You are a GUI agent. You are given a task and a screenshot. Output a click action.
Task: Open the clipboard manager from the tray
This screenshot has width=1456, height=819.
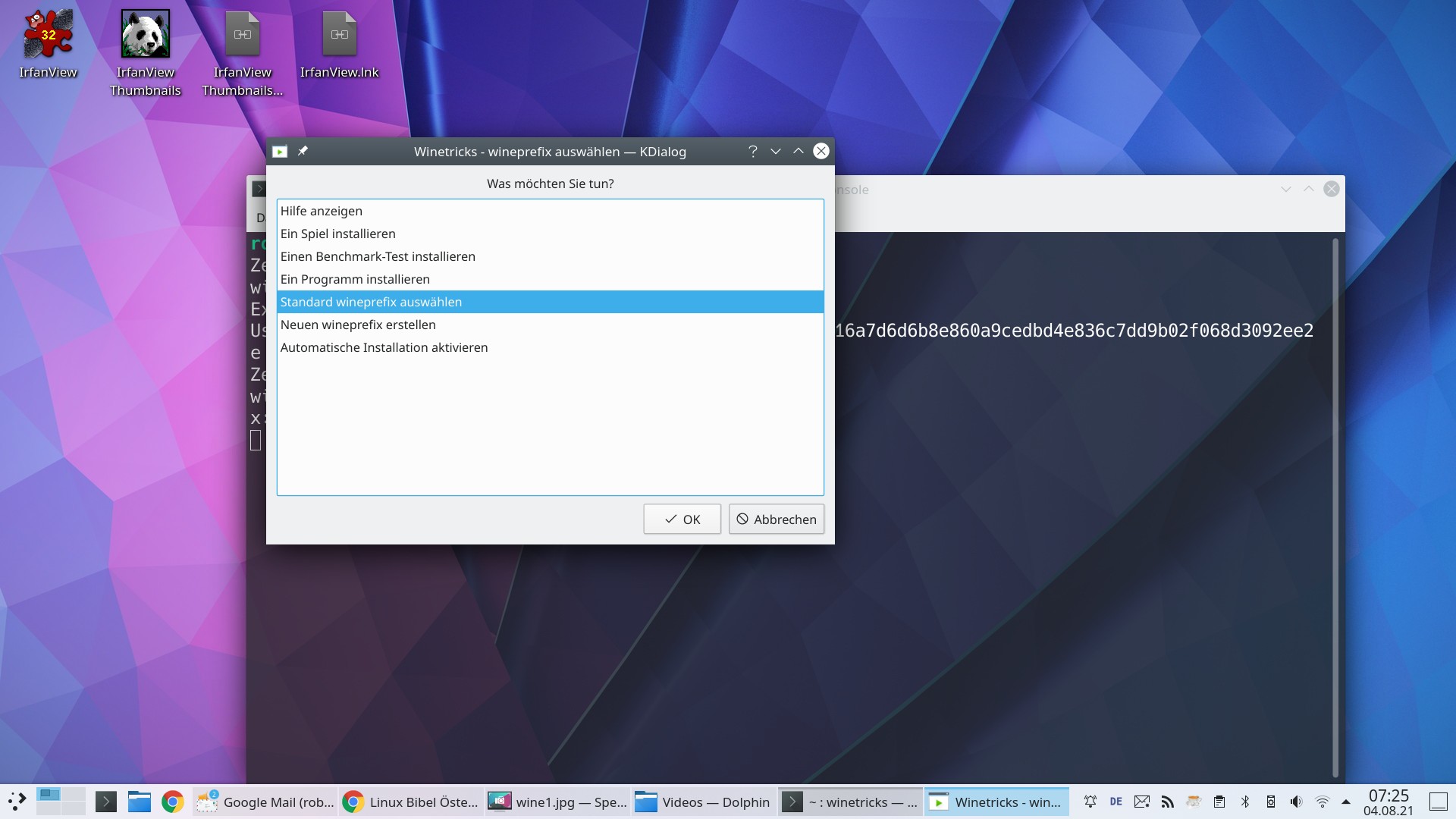click(1219, 802)
